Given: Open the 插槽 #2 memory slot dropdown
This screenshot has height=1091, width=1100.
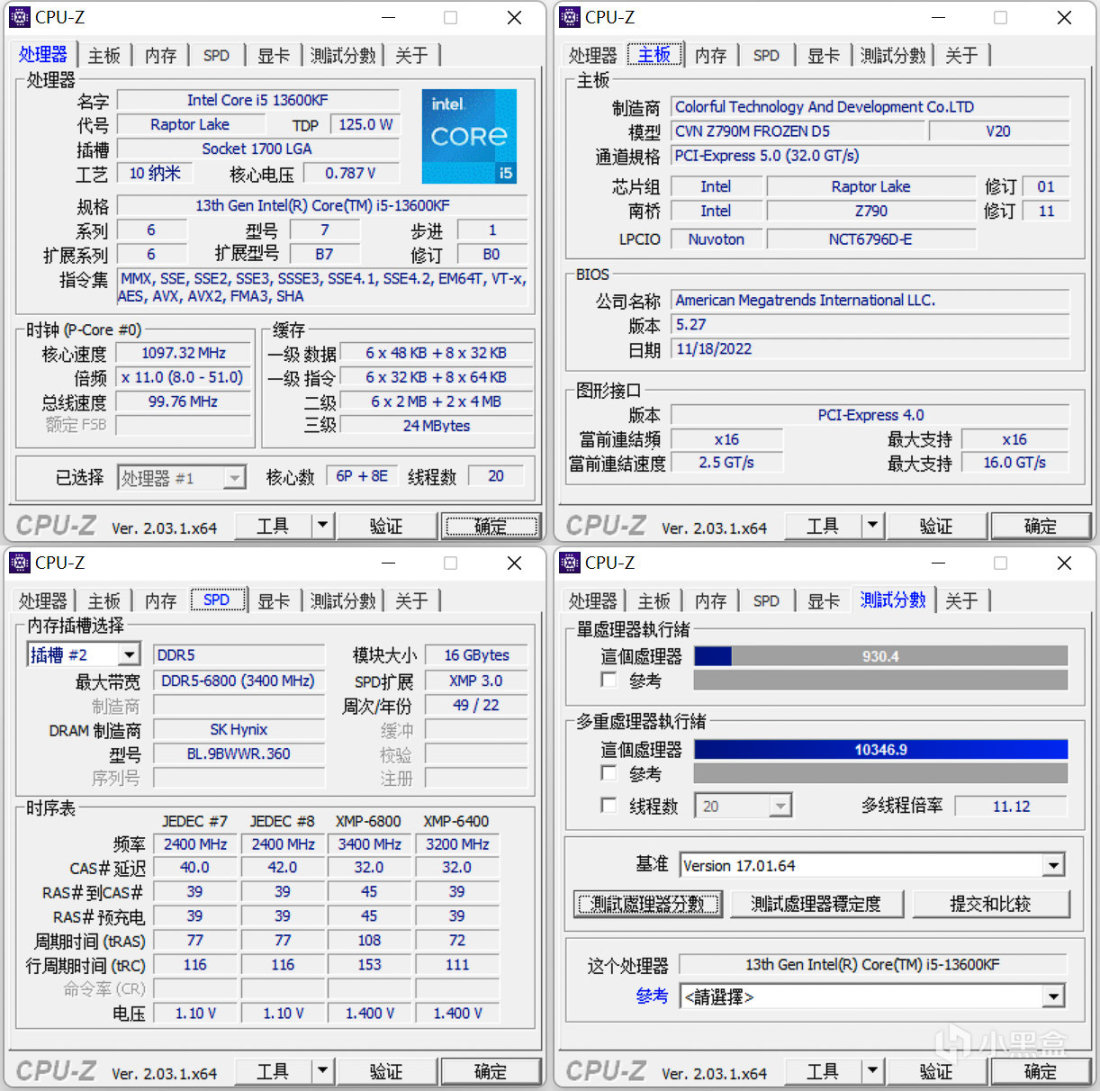Looking at the screenshot, I should pos(129,655).
